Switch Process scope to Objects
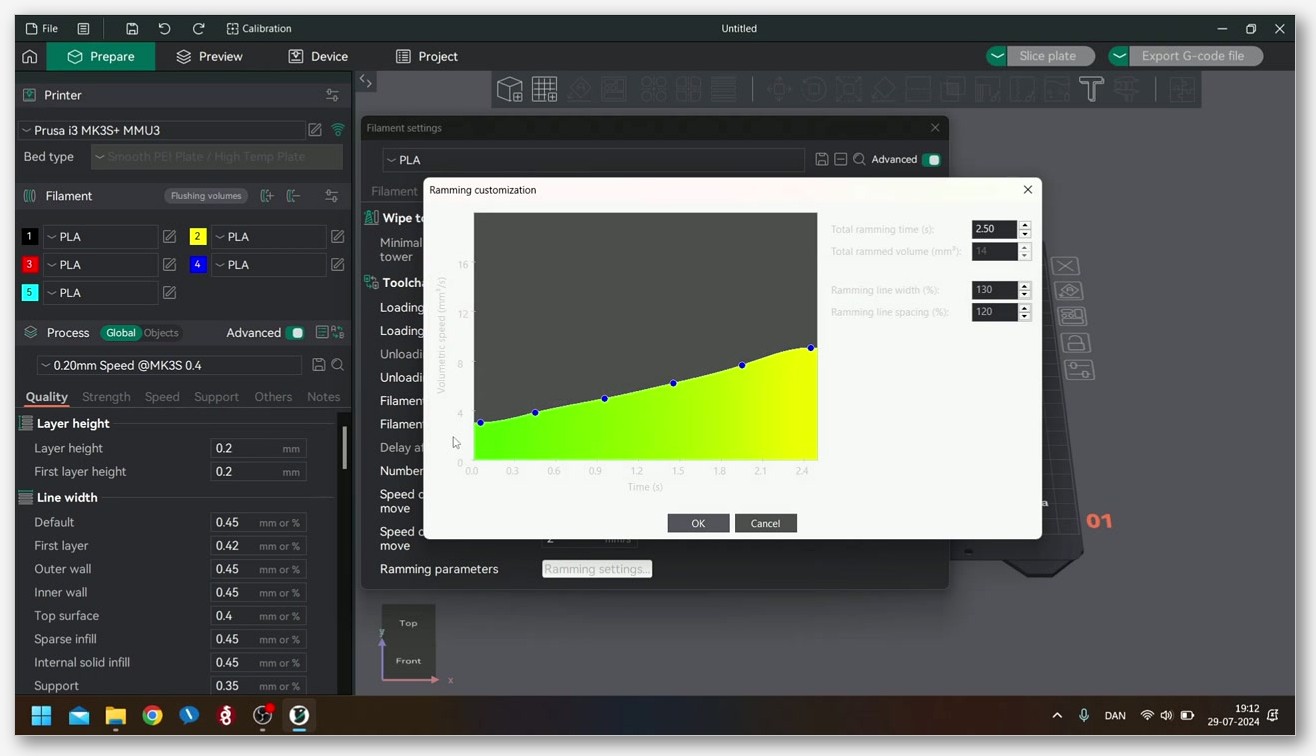Image resolution: width=1316 pixels, height=756 pixels. coord(161,333)
